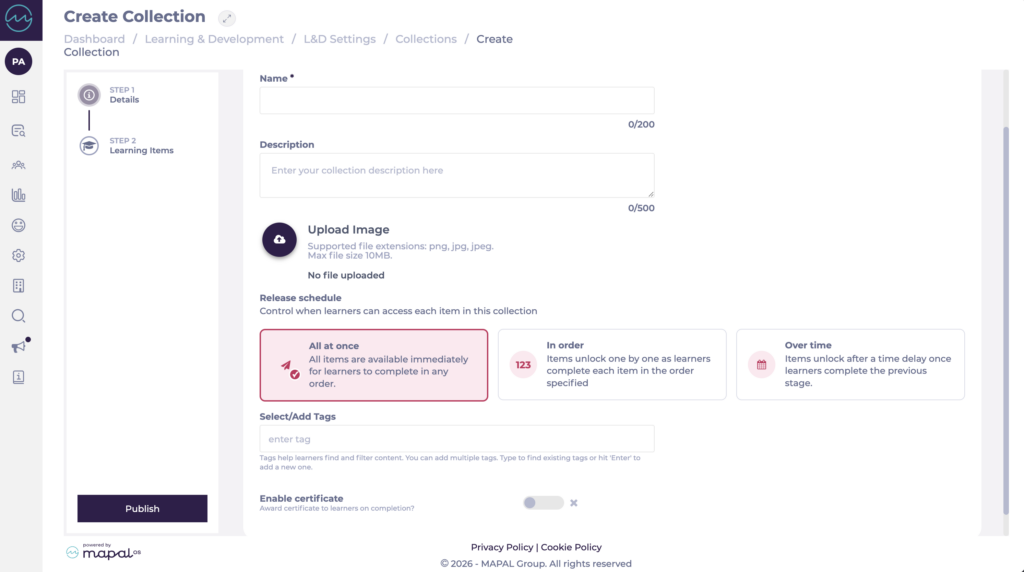The height and width of the screenshot is (572, 1024).
Task: Click the Name input field
Action: point(457,101)
